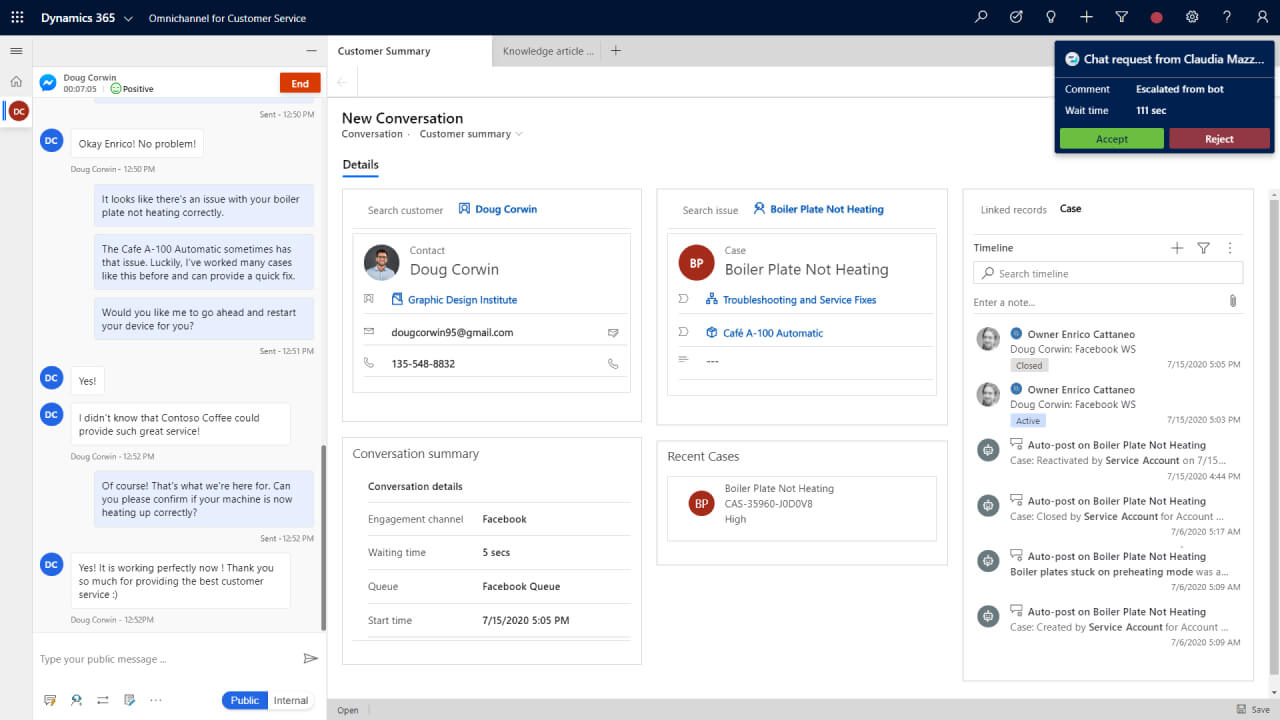Set presence status using the red circle indicator
Image resolution: width=1280 pixels, height=720 pixels.
coord(1156,17)
